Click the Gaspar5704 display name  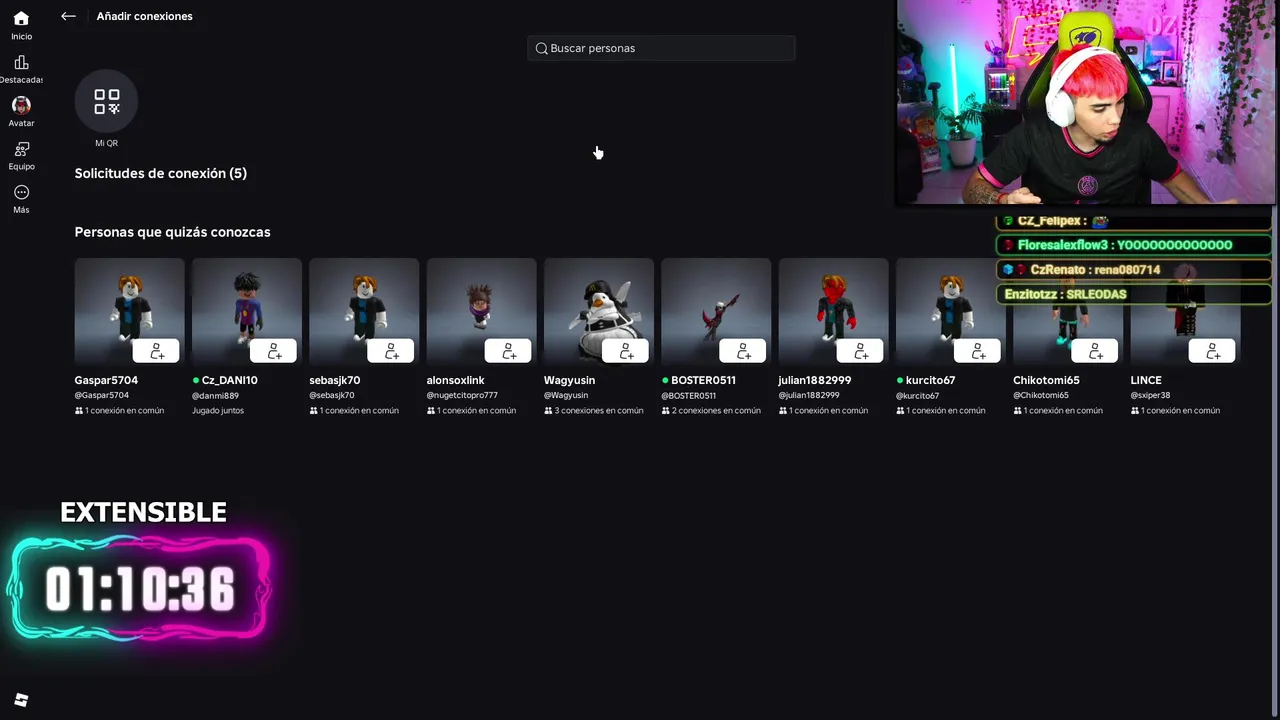click(106, 380)
